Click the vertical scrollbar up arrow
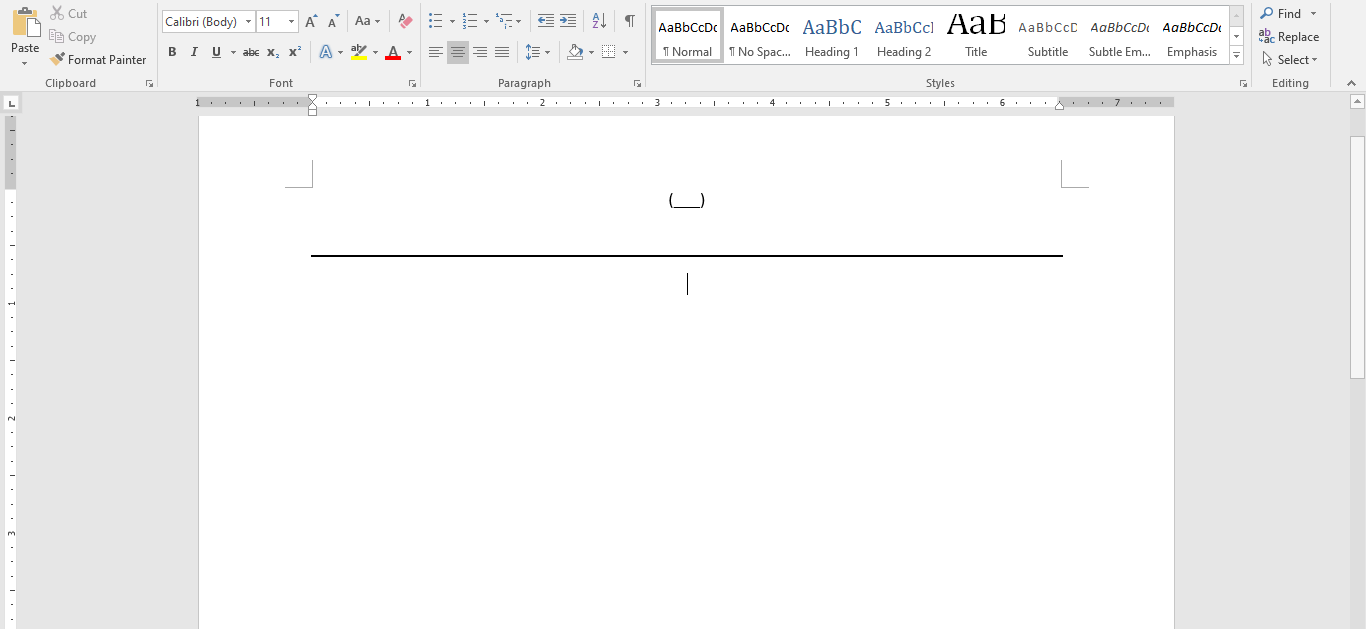The image size is (1366, 629). (x=1357, y=101)
